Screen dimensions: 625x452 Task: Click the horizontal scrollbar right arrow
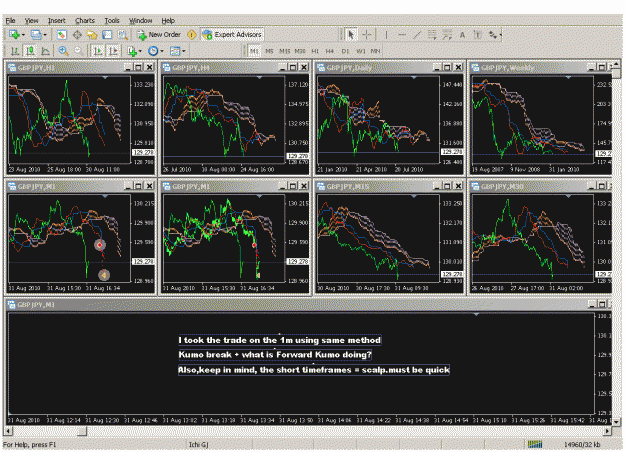(607, 431)
